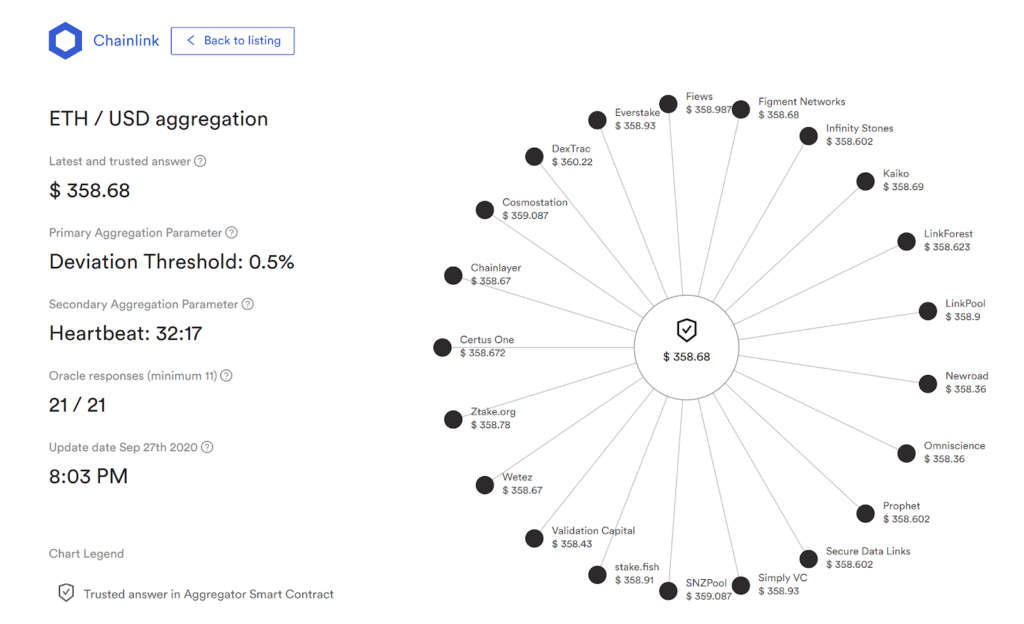This screenshot has height=624, width=1024.
Task: Select the LinkPool oracle node dot
Action: (928, 311)
